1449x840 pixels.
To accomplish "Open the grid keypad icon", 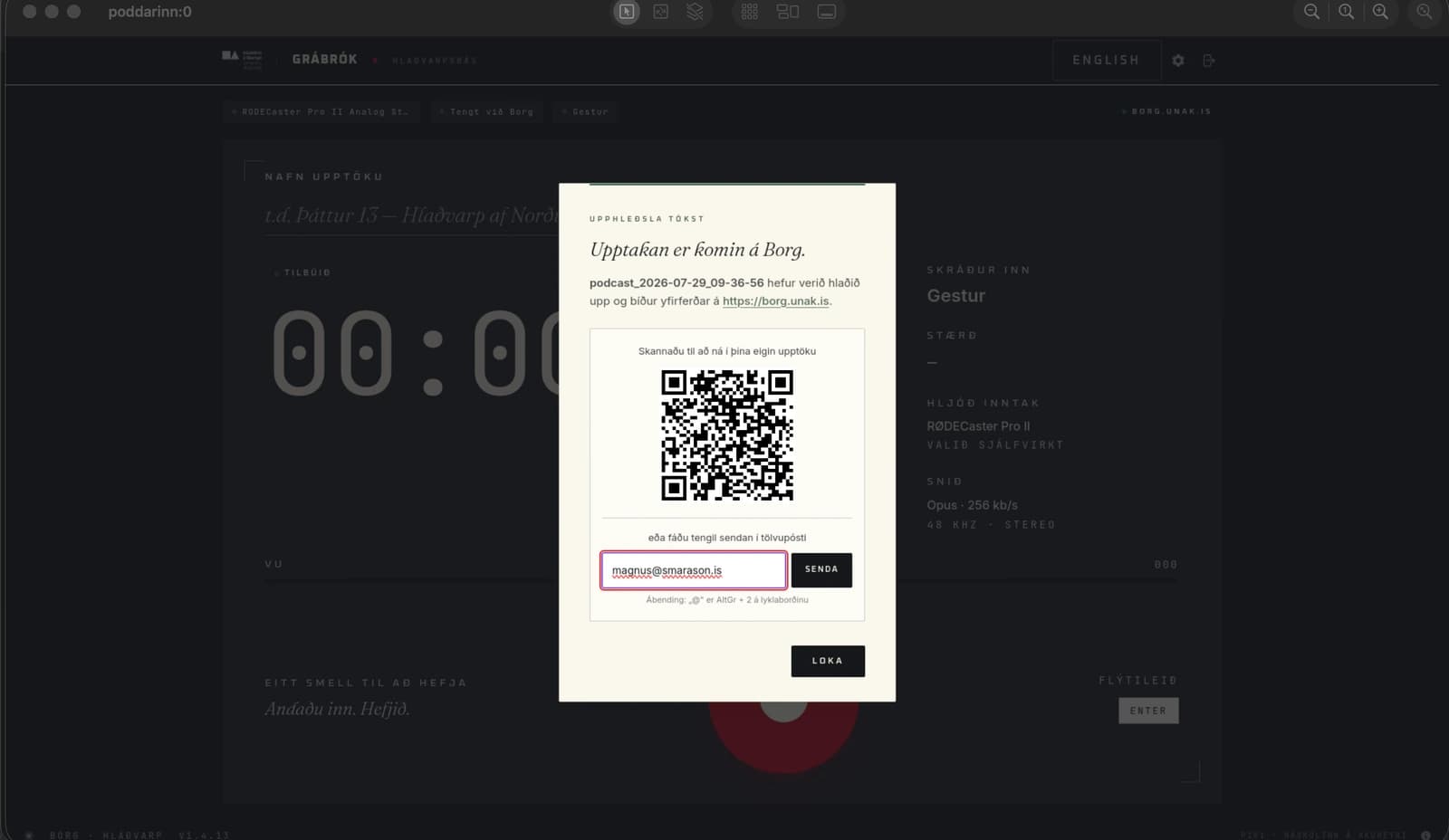I will tap(750, 12).
